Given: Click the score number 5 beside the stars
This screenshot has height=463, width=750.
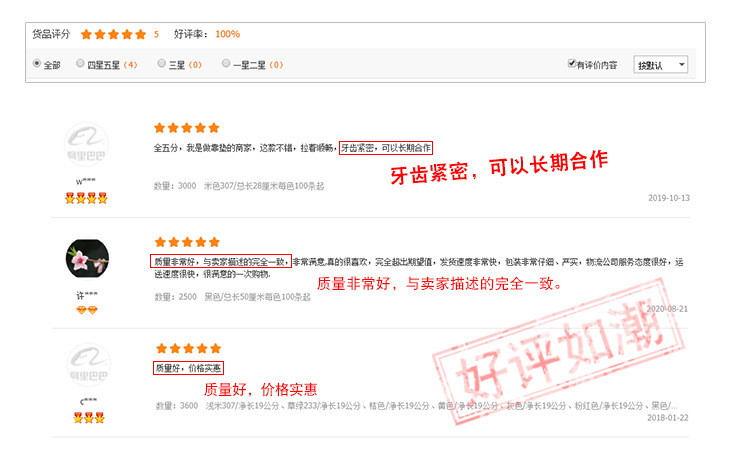Looking at the screenshot, I should click(x=156, y=34).
